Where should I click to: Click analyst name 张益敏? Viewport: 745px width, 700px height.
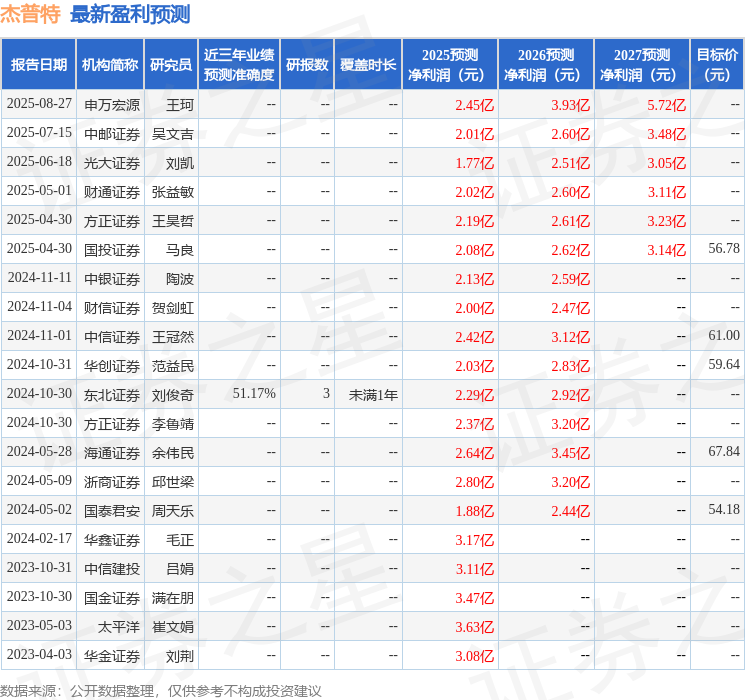click(x=173, y=192)
